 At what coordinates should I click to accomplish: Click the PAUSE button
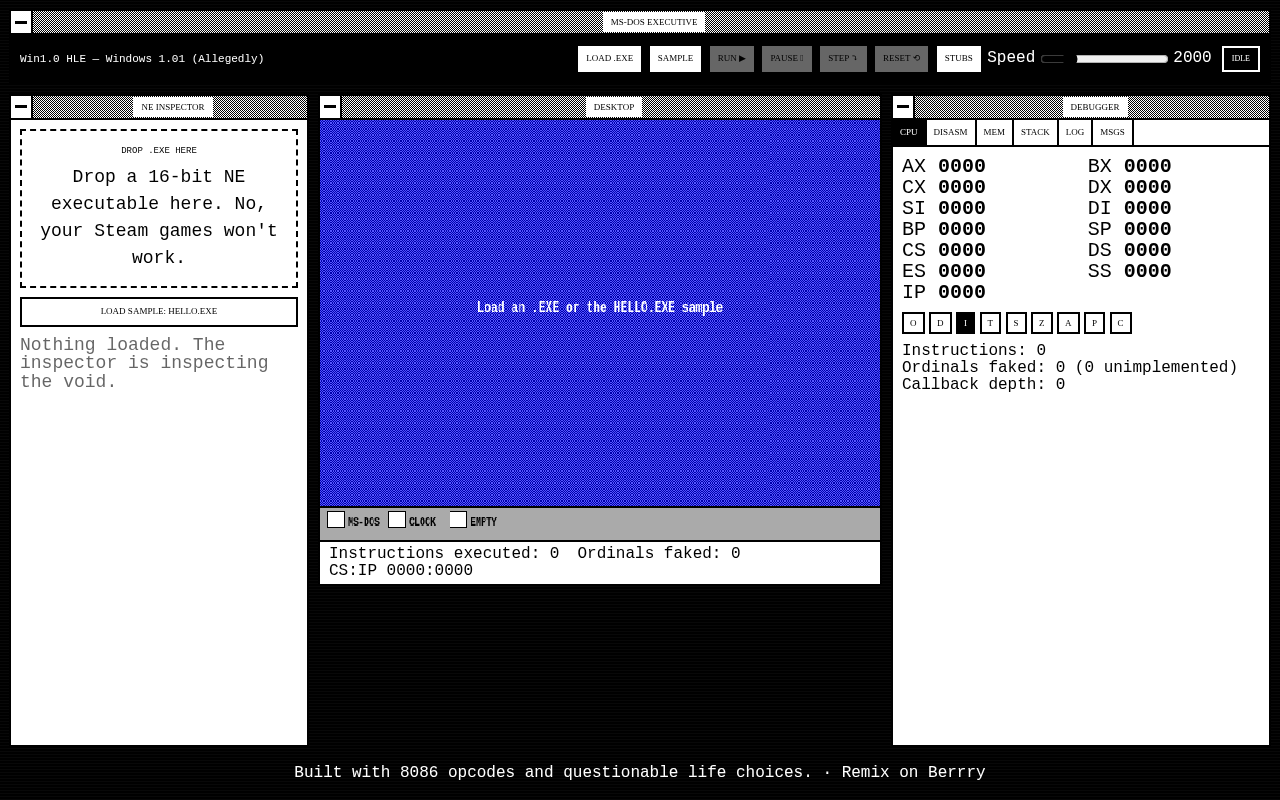pos(786,59)
